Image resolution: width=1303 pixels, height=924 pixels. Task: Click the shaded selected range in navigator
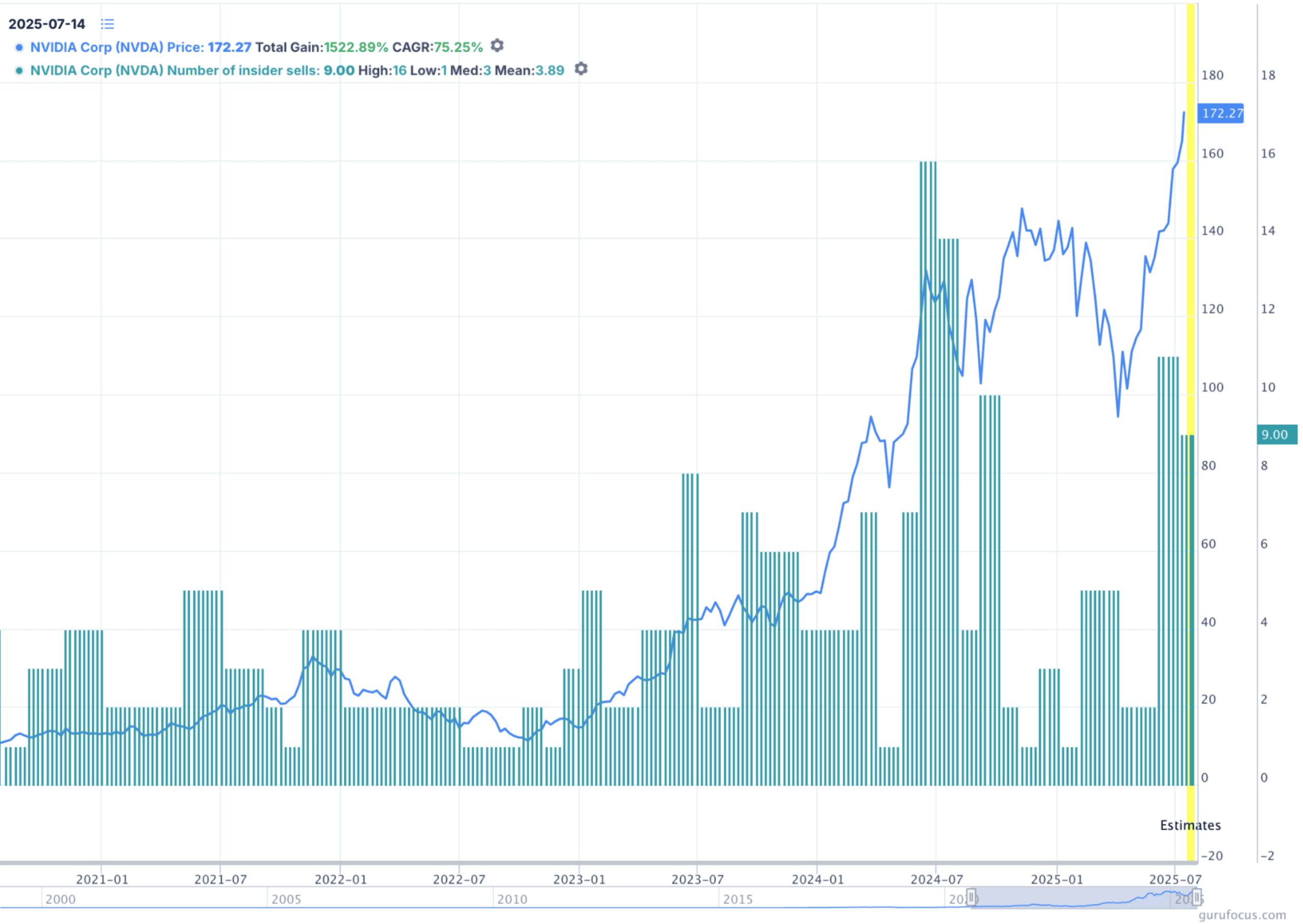click(x=1084, y=897)
